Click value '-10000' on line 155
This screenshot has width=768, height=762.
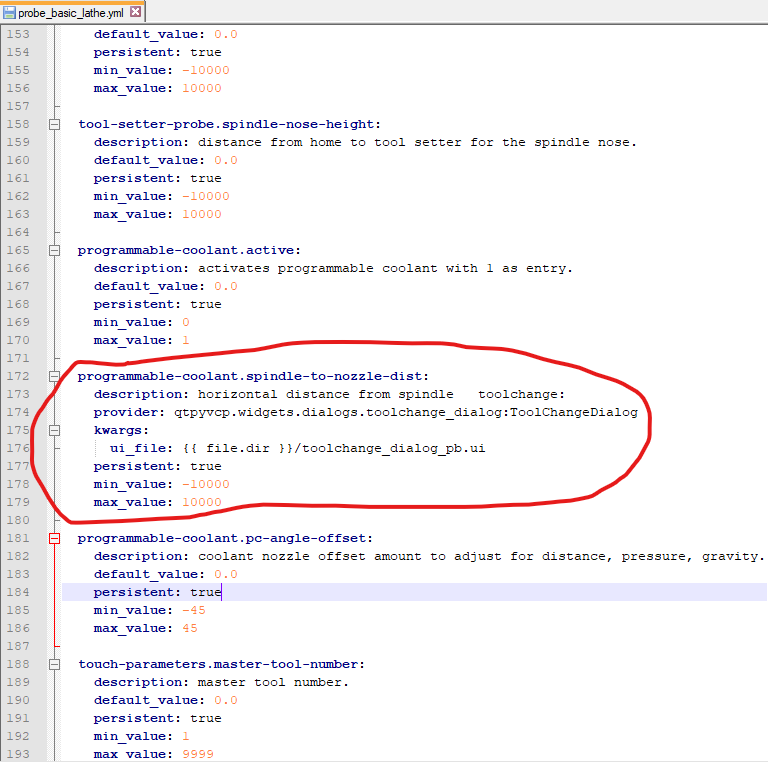click(x=206, y=70)
